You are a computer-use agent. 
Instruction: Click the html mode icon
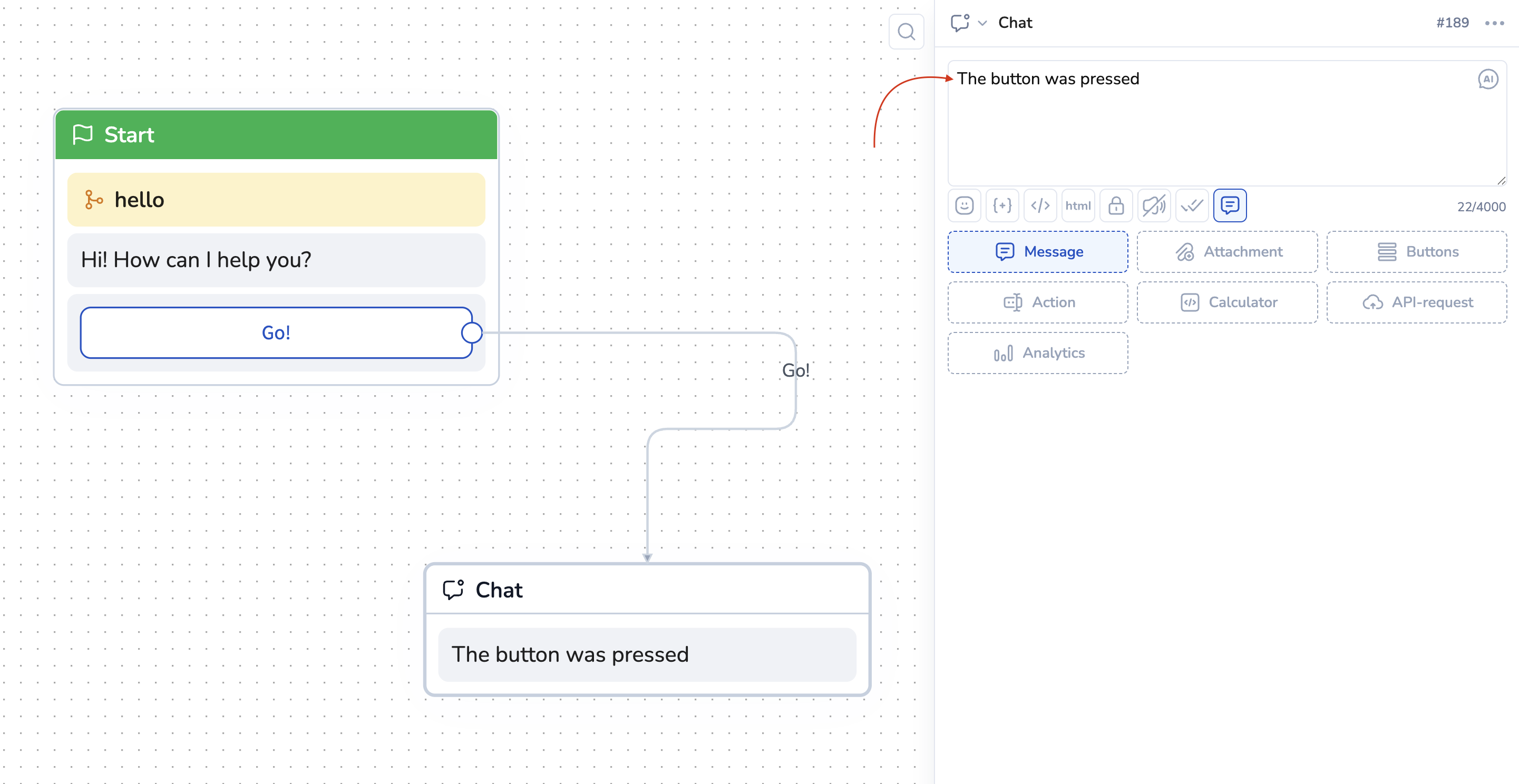pos(1077,205)
